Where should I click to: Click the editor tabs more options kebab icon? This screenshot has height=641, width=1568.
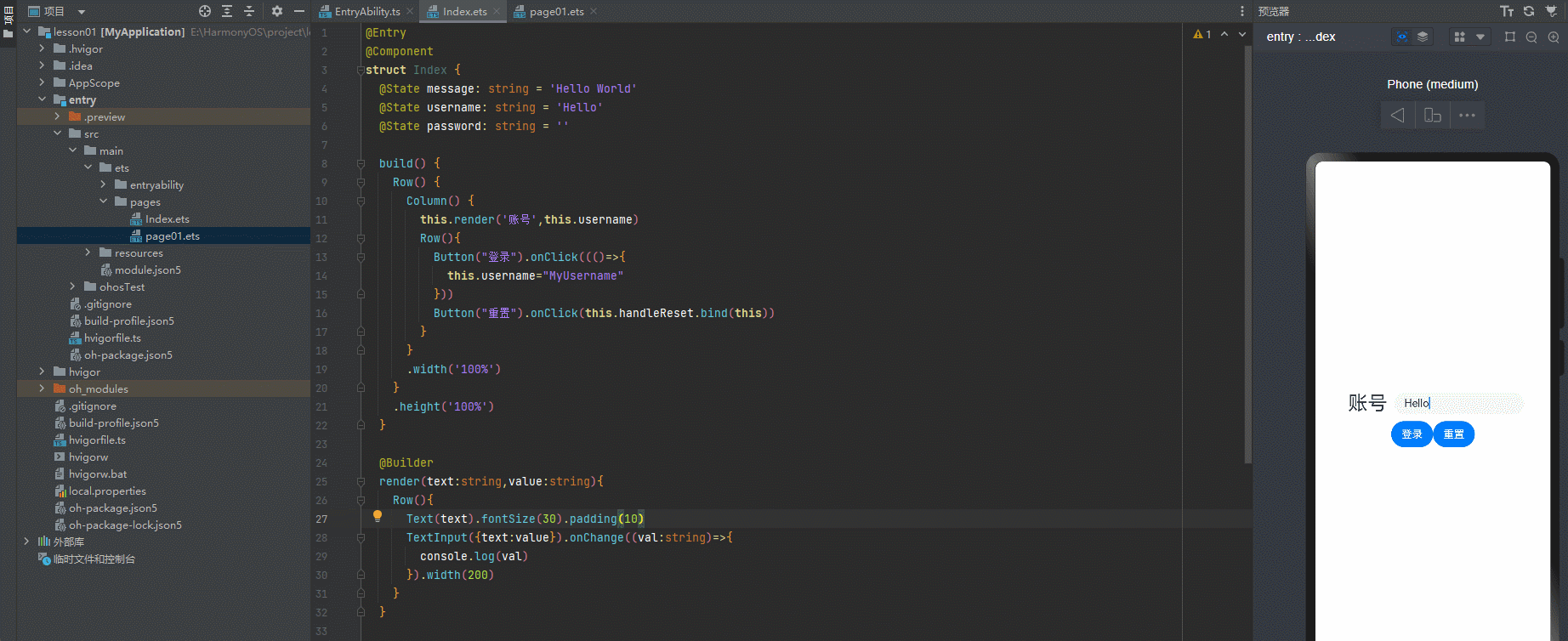(x=1242, y=11)
